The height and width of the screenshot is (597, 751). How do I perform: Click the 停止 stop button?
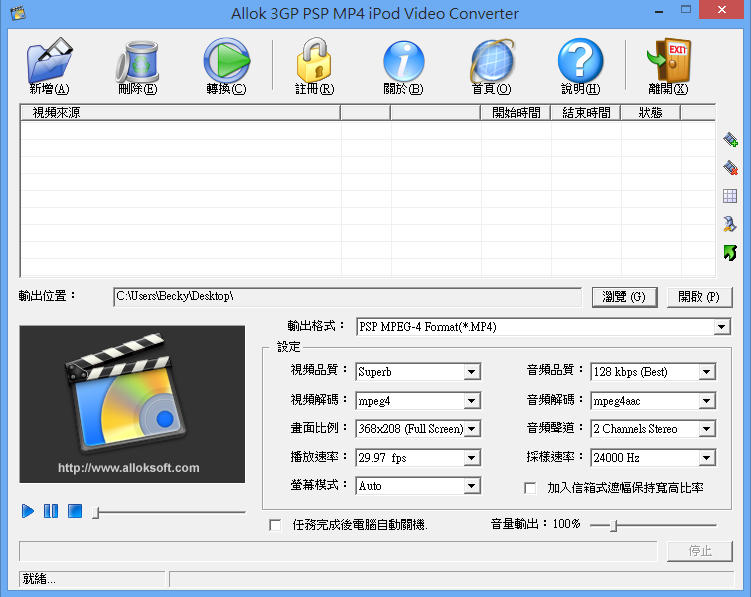point(700,551)
